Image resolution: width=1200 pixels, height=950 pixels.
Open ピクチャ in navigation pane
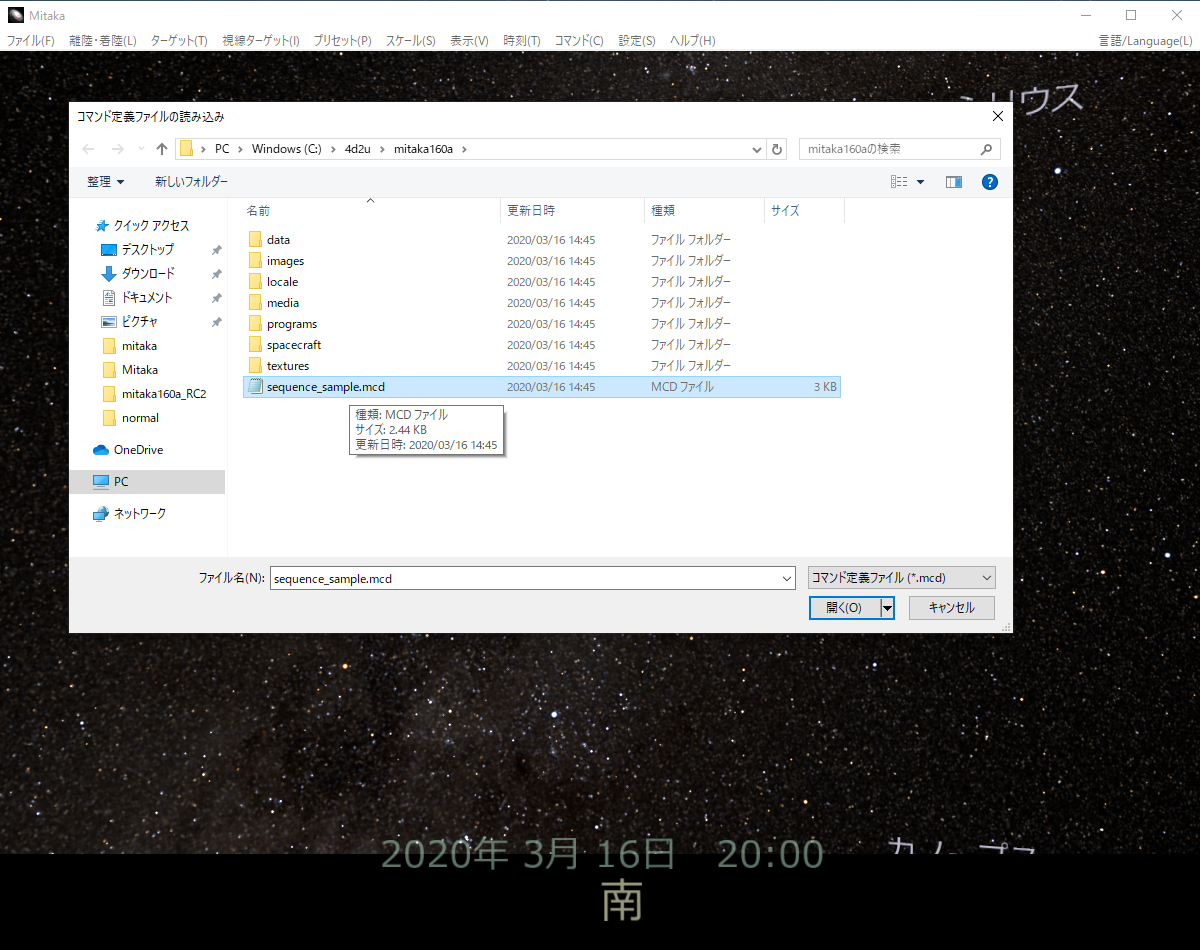click(x=139, y=322)
